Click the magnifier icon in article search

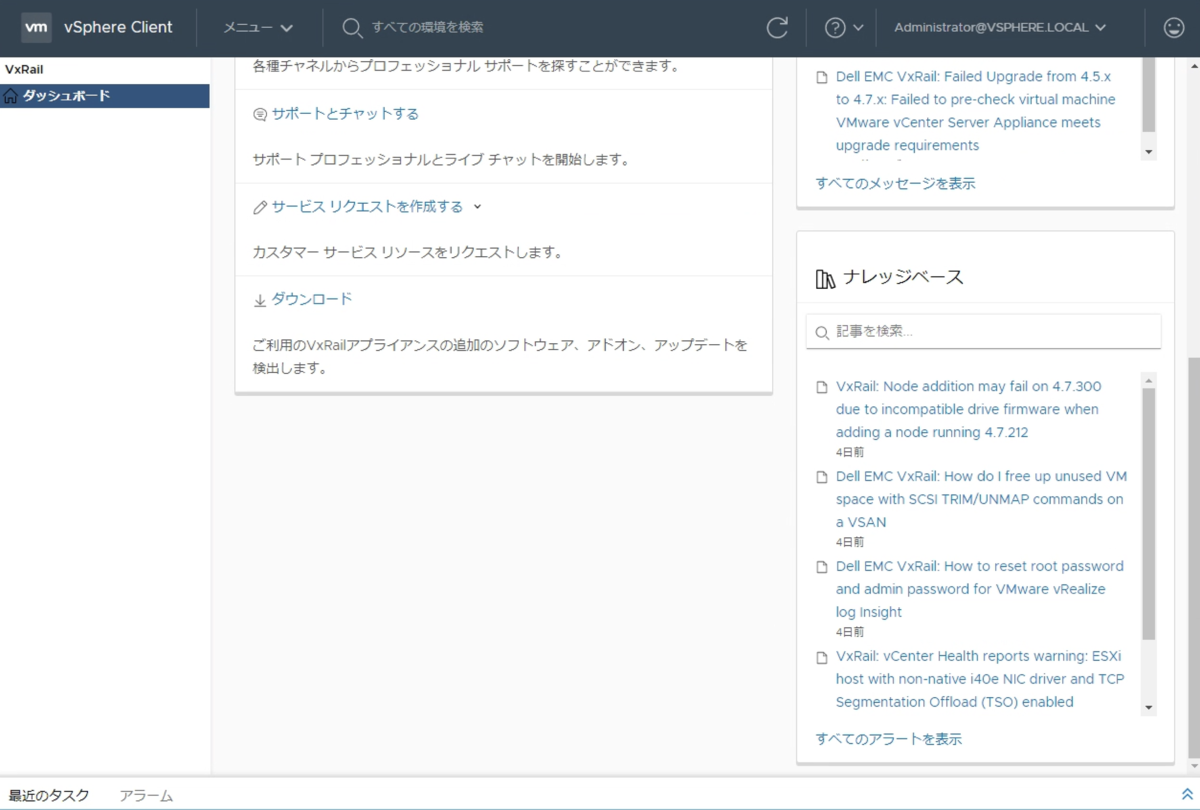click(822, 332)
